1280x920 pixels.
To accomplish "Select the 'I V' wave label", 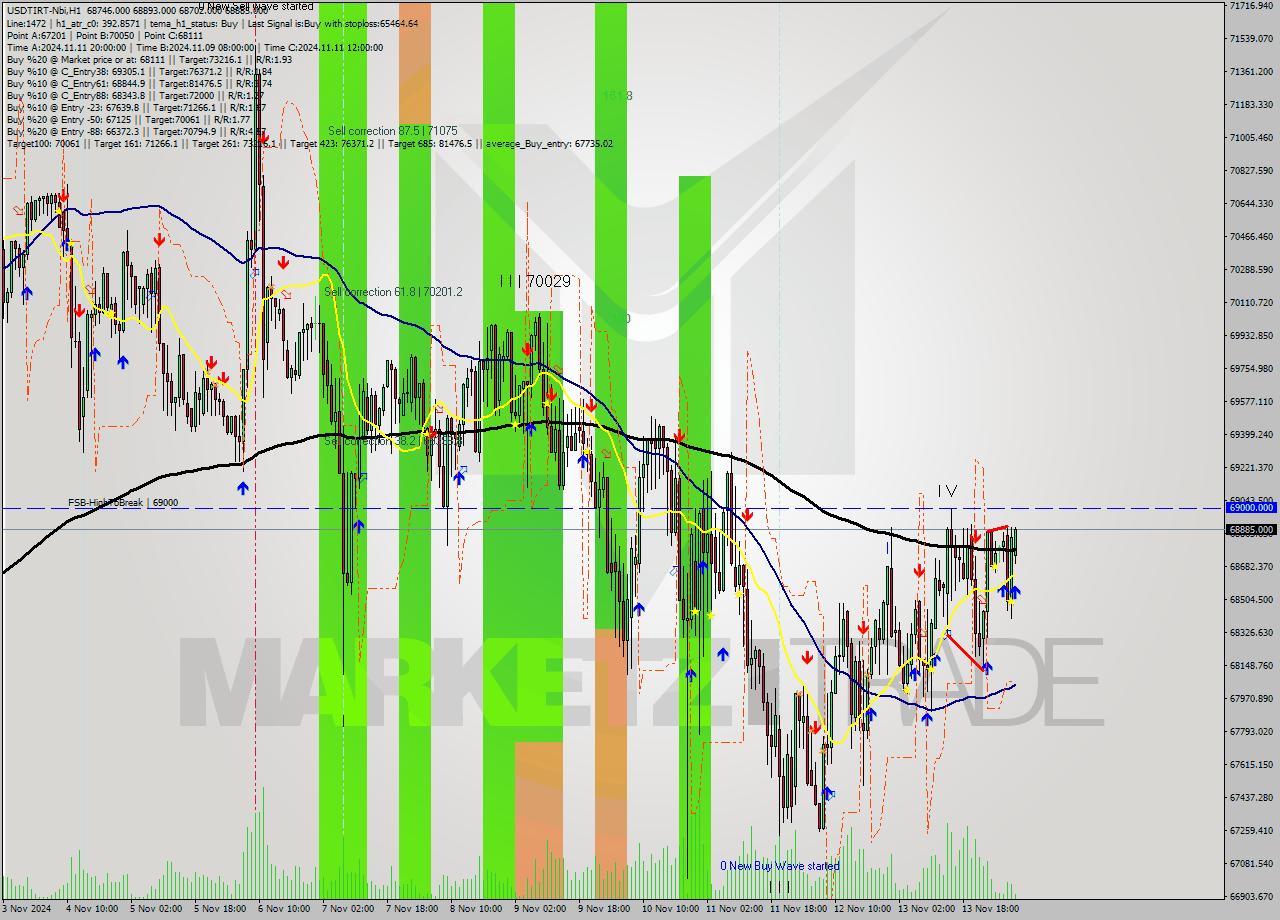I will [x=947, y=491].
